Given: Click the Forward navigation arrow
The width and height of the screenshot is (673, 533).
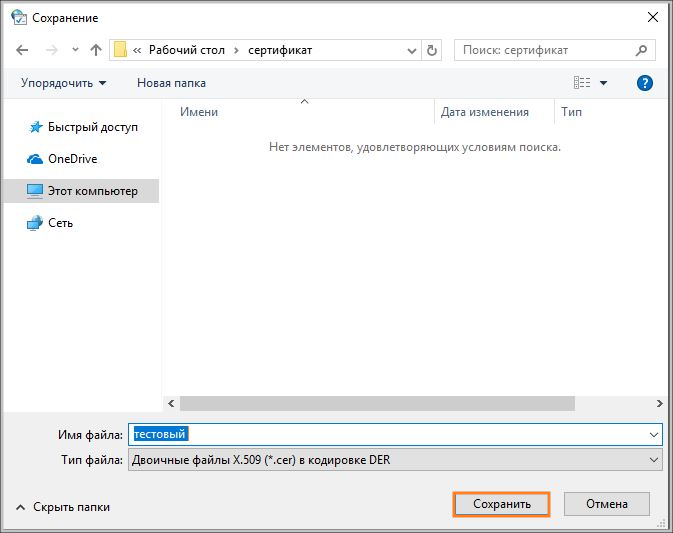Looking at the screenshot, I should 51,50.
